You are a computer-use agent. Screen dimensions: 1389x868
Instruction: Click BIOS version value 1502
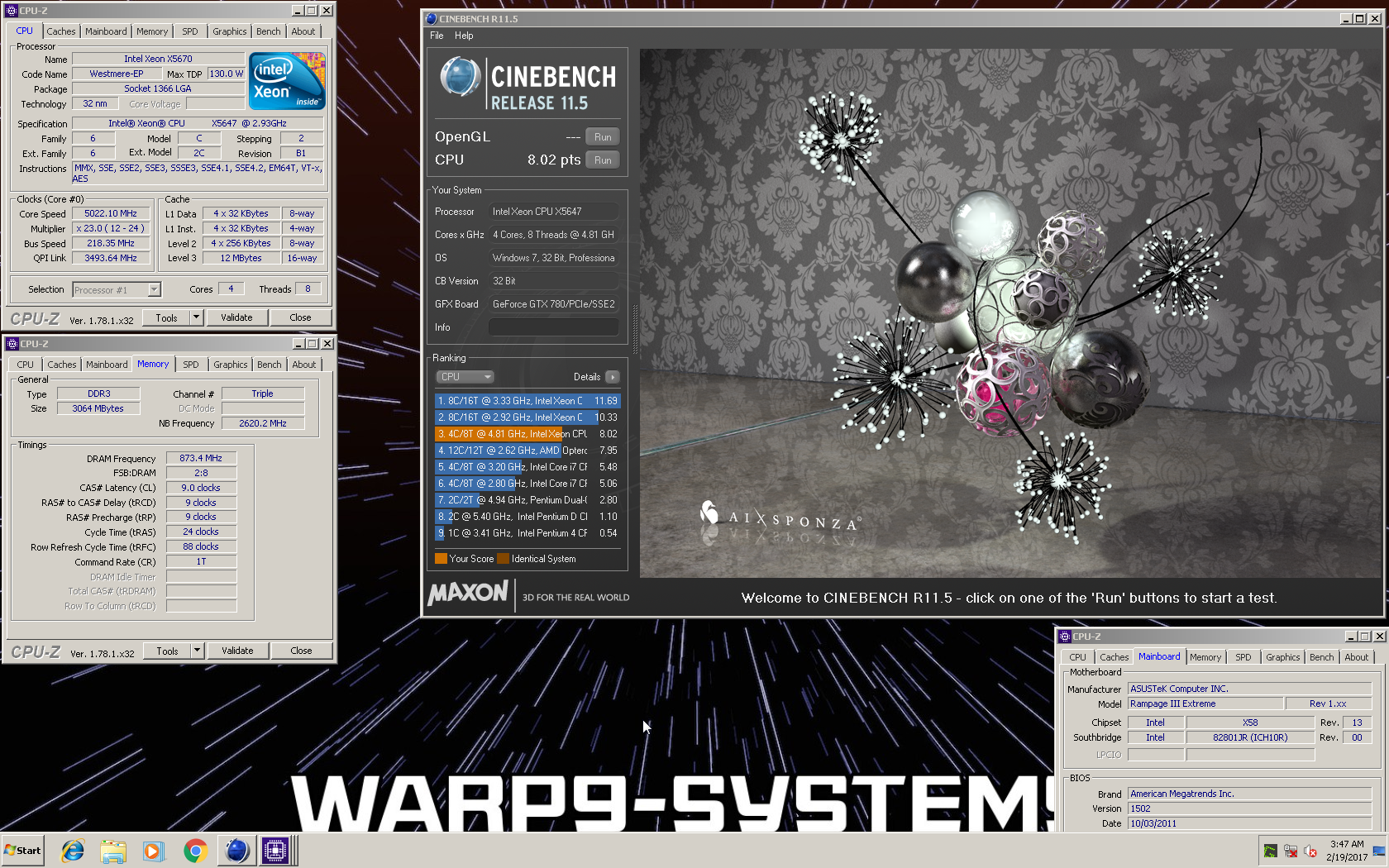pos(1249,808)
